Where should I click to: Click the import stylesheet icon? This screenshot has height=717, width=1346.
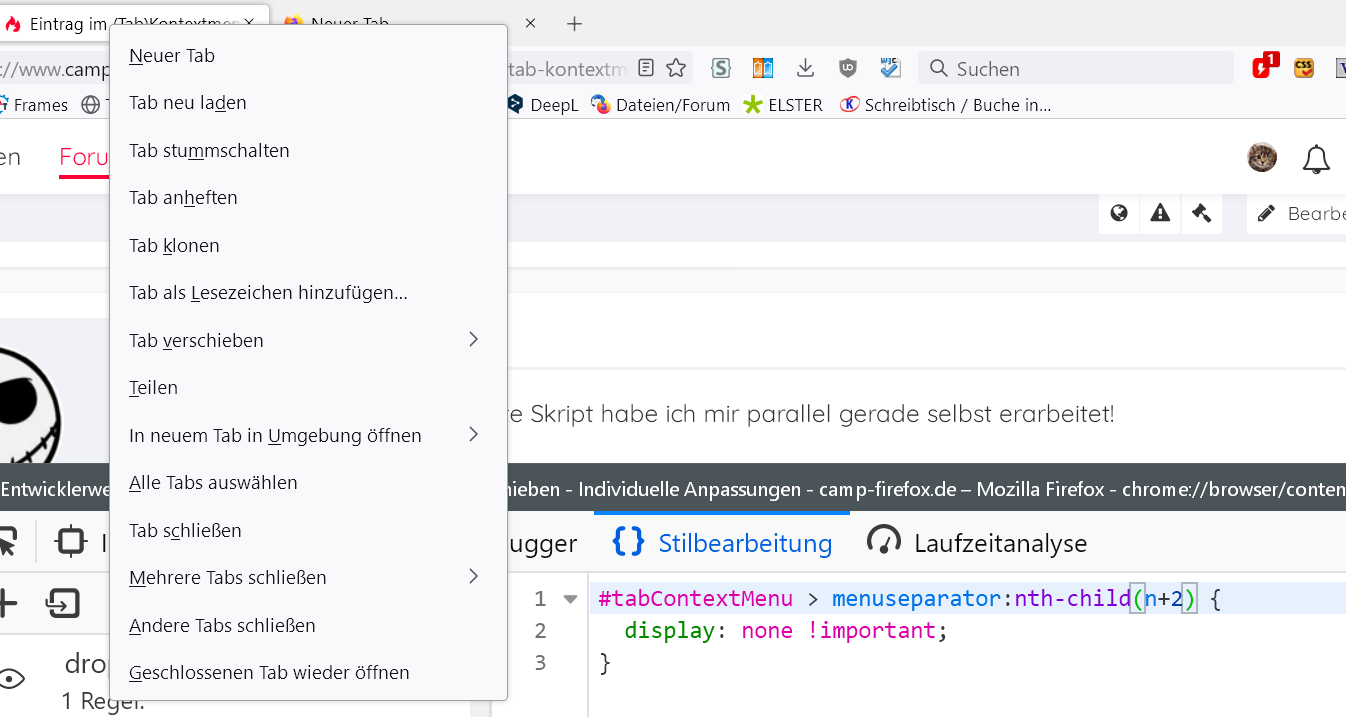tap(62, 603)
